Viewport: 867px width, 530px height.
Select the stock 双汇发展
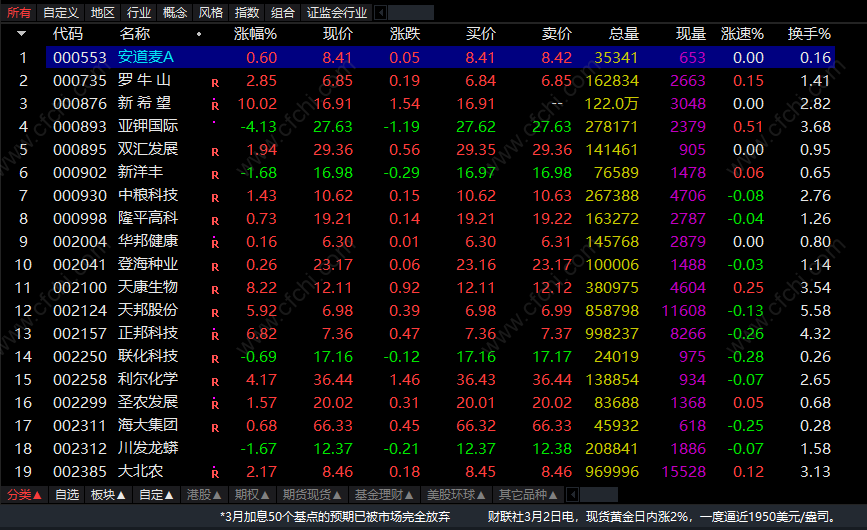point(148,149)
